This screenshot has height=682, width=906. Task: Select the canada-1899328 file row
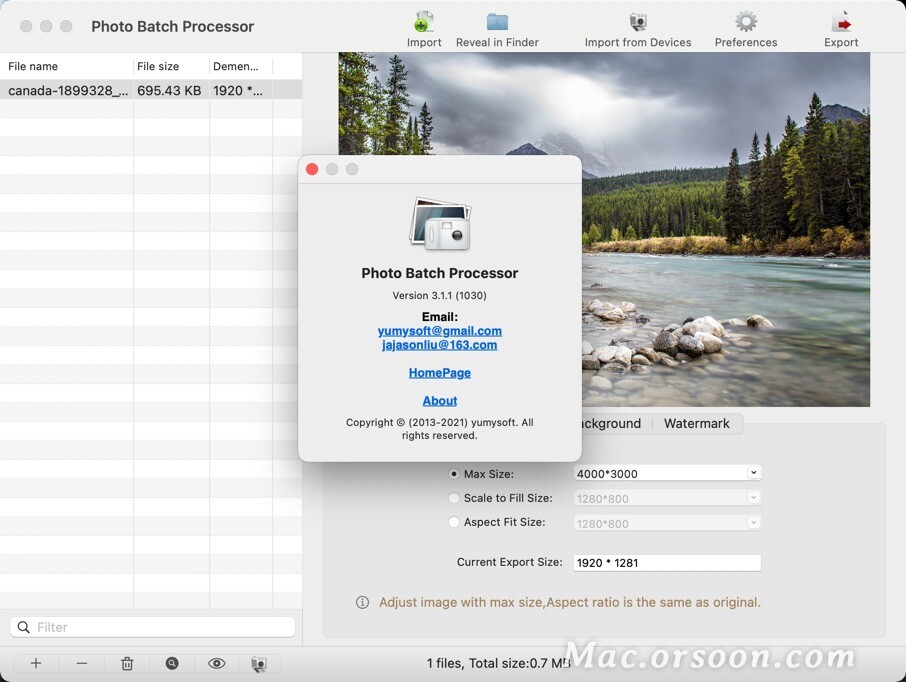click(x=151, y=90)
